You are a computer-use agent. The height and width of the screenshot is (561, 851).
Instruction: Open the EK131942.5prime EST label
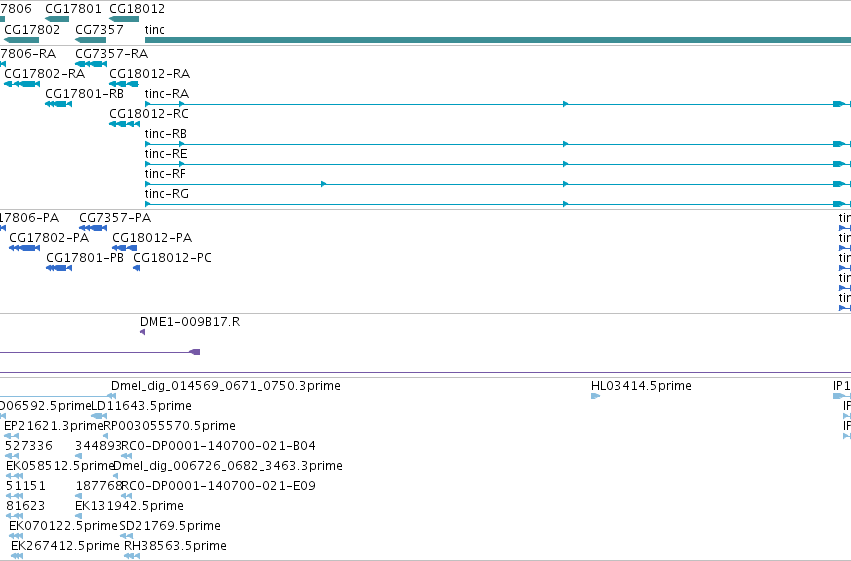[x=129, y=507]
